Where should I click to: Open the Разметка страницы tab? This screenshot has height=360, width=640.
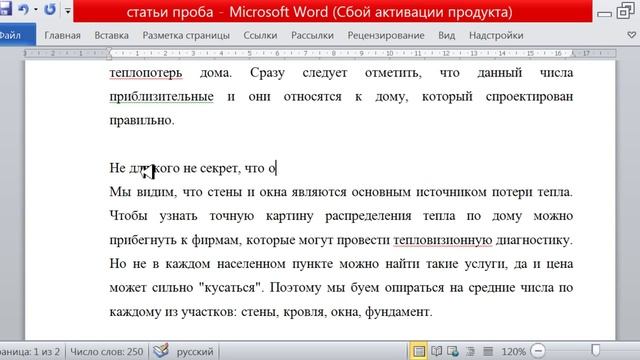click(x=186, y=36)
